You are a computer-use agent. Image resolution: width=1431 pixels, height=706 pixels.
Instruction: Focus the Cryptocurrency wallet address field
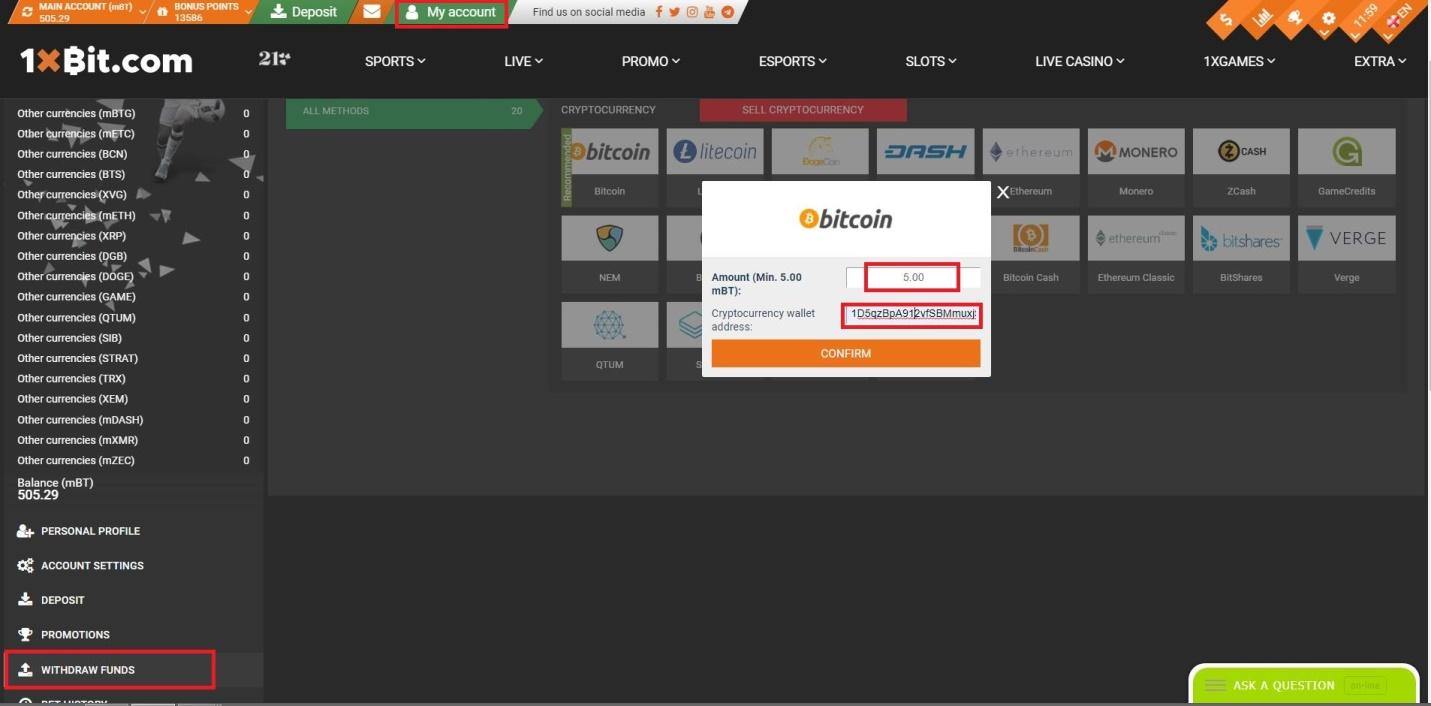[x=913, y=316]
